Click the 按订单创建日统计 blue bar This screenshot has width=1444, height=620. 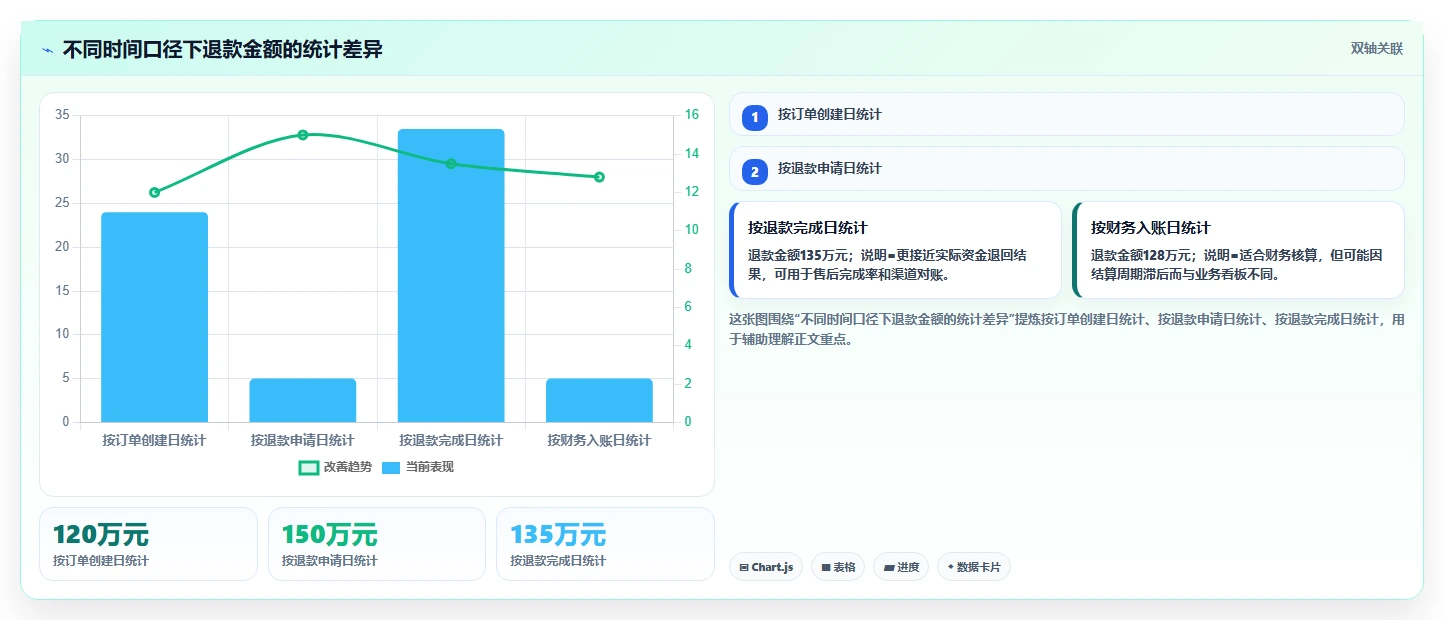click(x=154, y=317)
